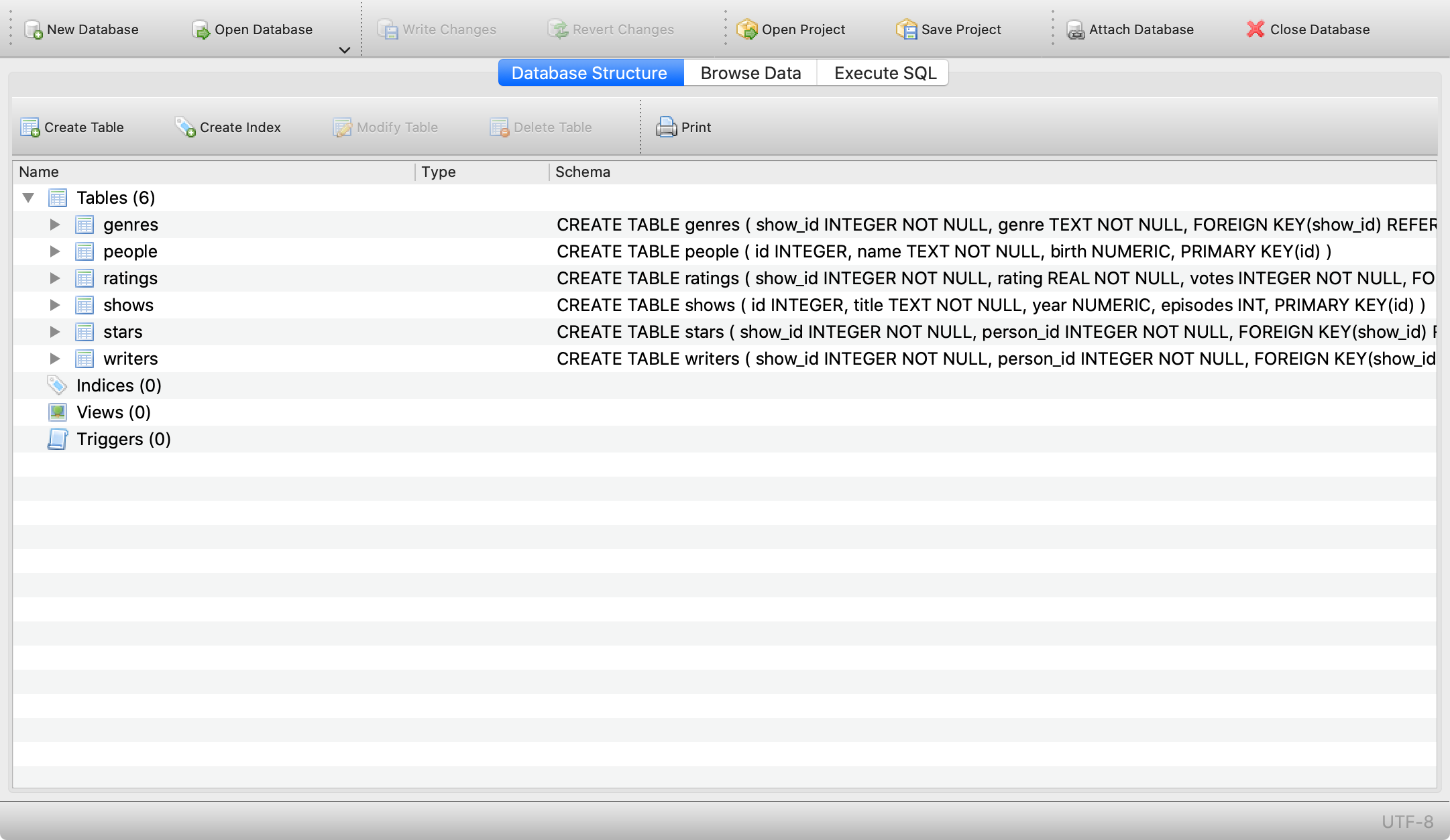
Task: Collapse the Tables (6) tree node
Action: point(28,198)
